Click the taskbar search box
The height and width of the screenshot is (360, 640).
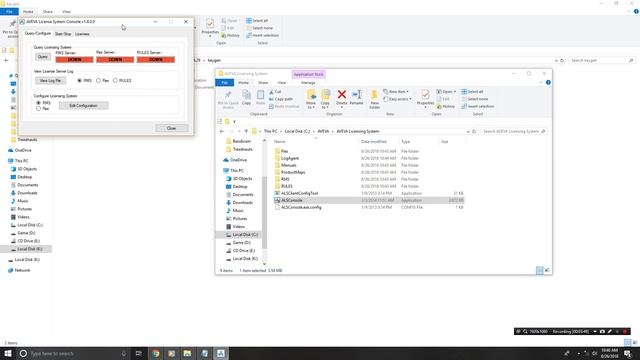click(x=73, y=353)
